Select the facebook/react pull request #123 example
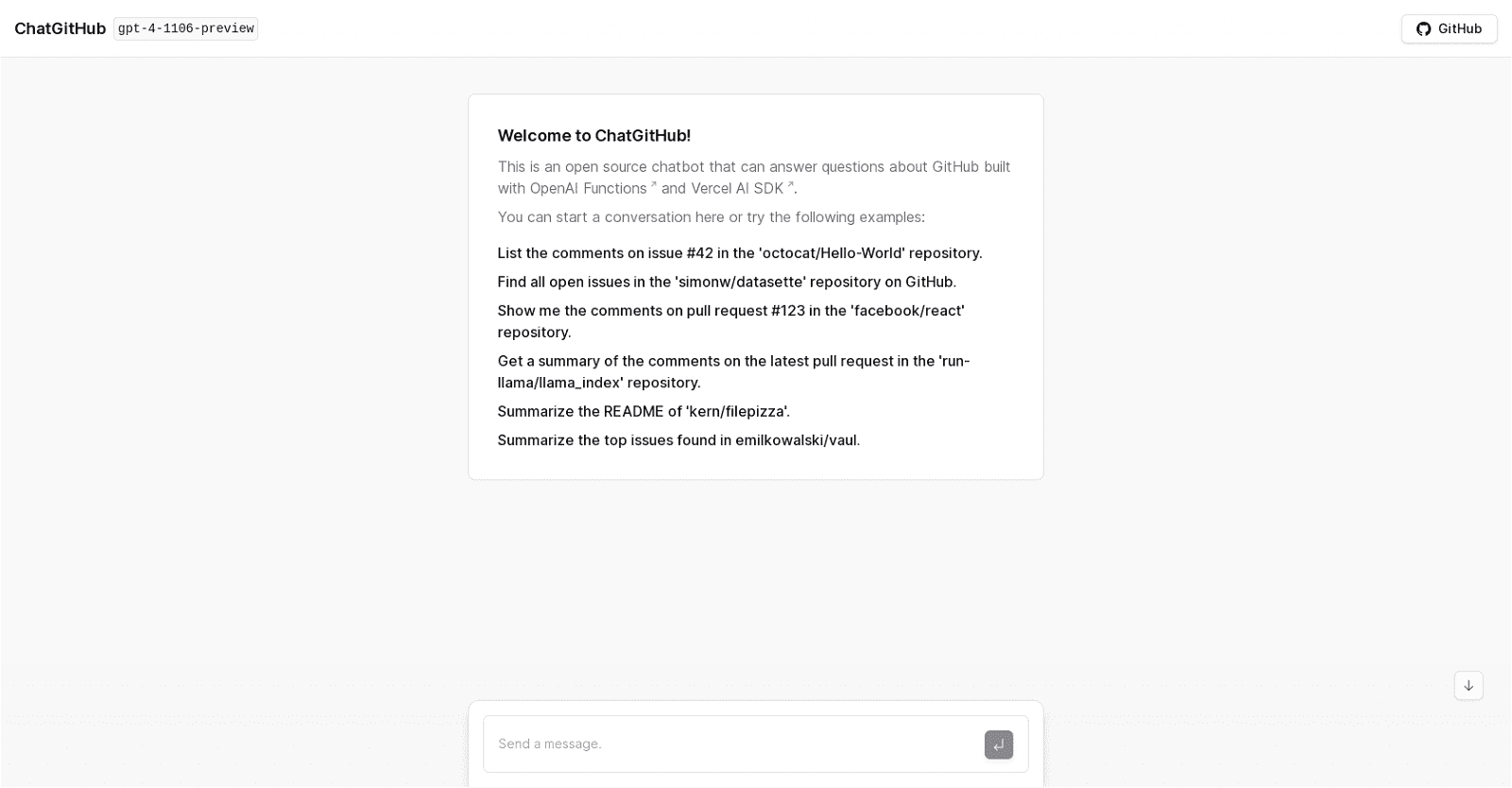 (x=730, y=321)
